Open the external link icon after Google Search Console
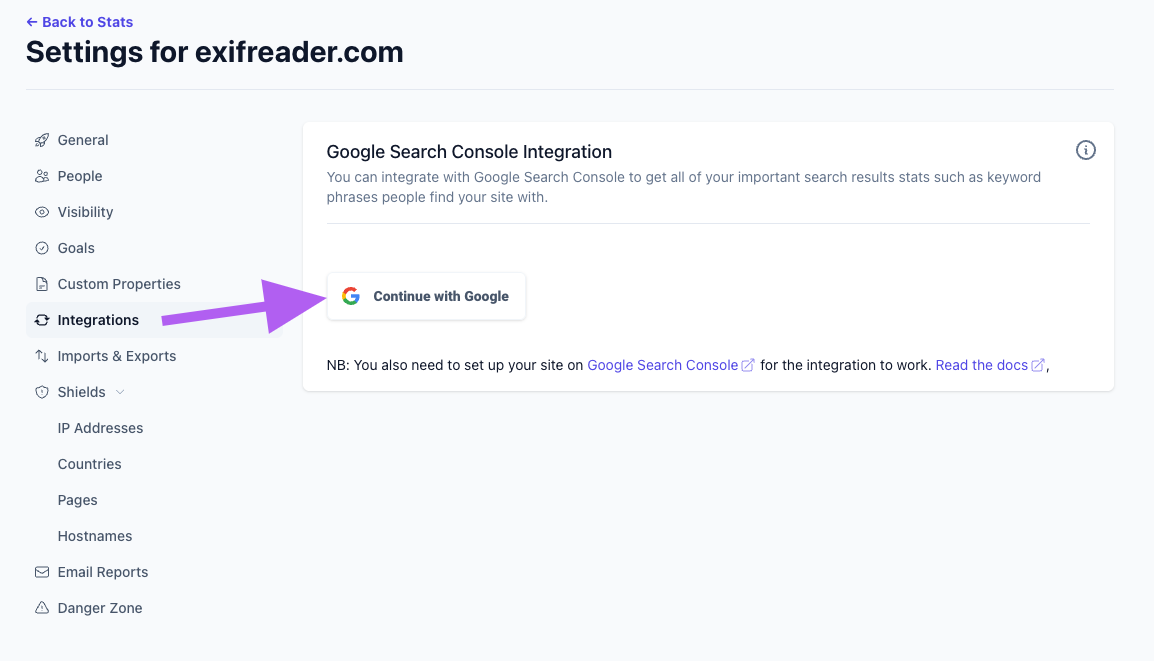 pyautogui.click(x=748, y=365)
